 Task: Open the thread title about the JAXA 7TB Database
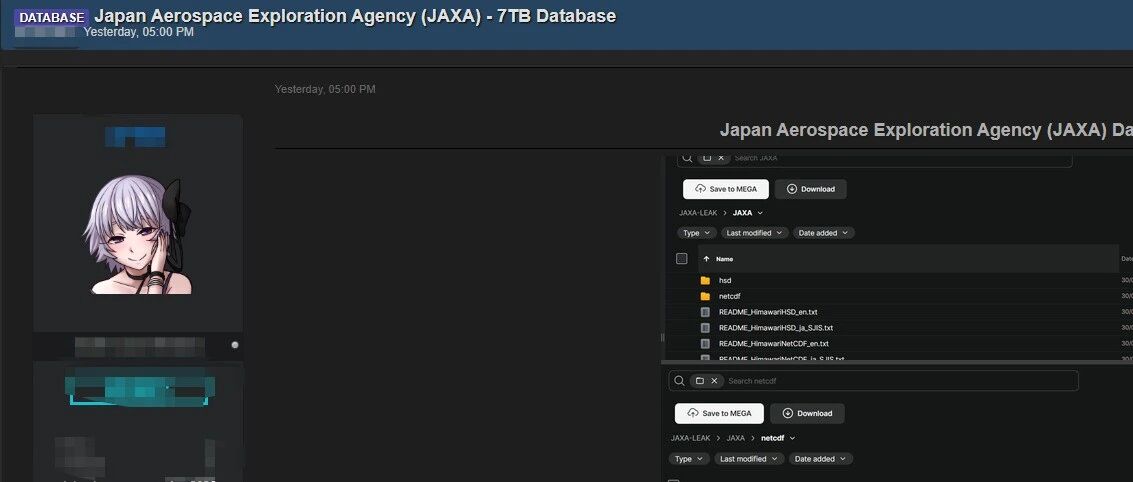[x=356, y=16]
